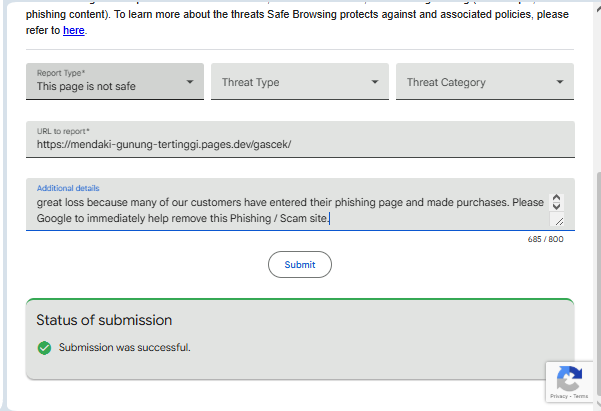601x411 pixels.
Task: Click the Status of submission heading
Action: click(104, 320)
